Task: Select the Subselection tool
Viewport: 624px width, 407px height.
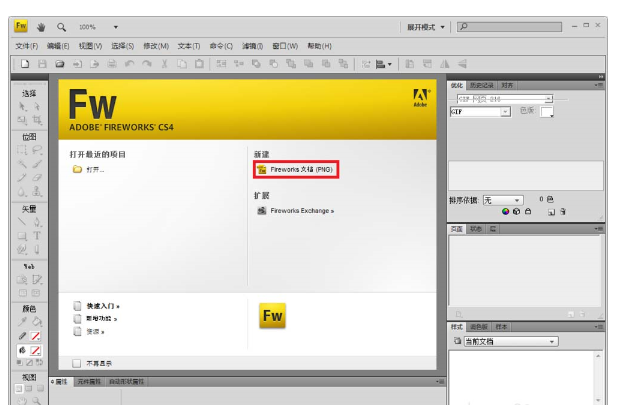Action: [x=37, y=107]
